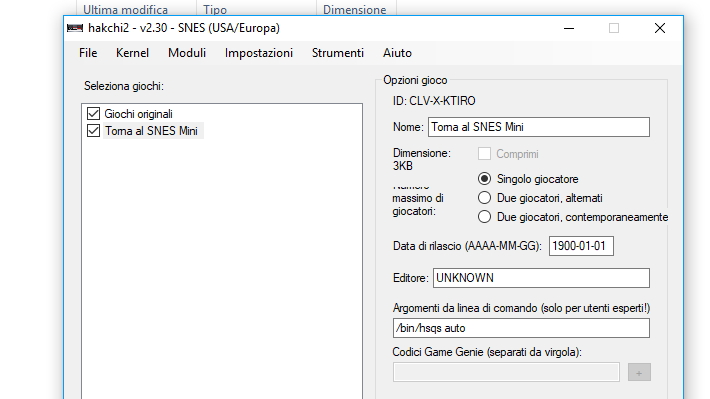Select Due giocatori, contemporaneamente option

[484, 217]
